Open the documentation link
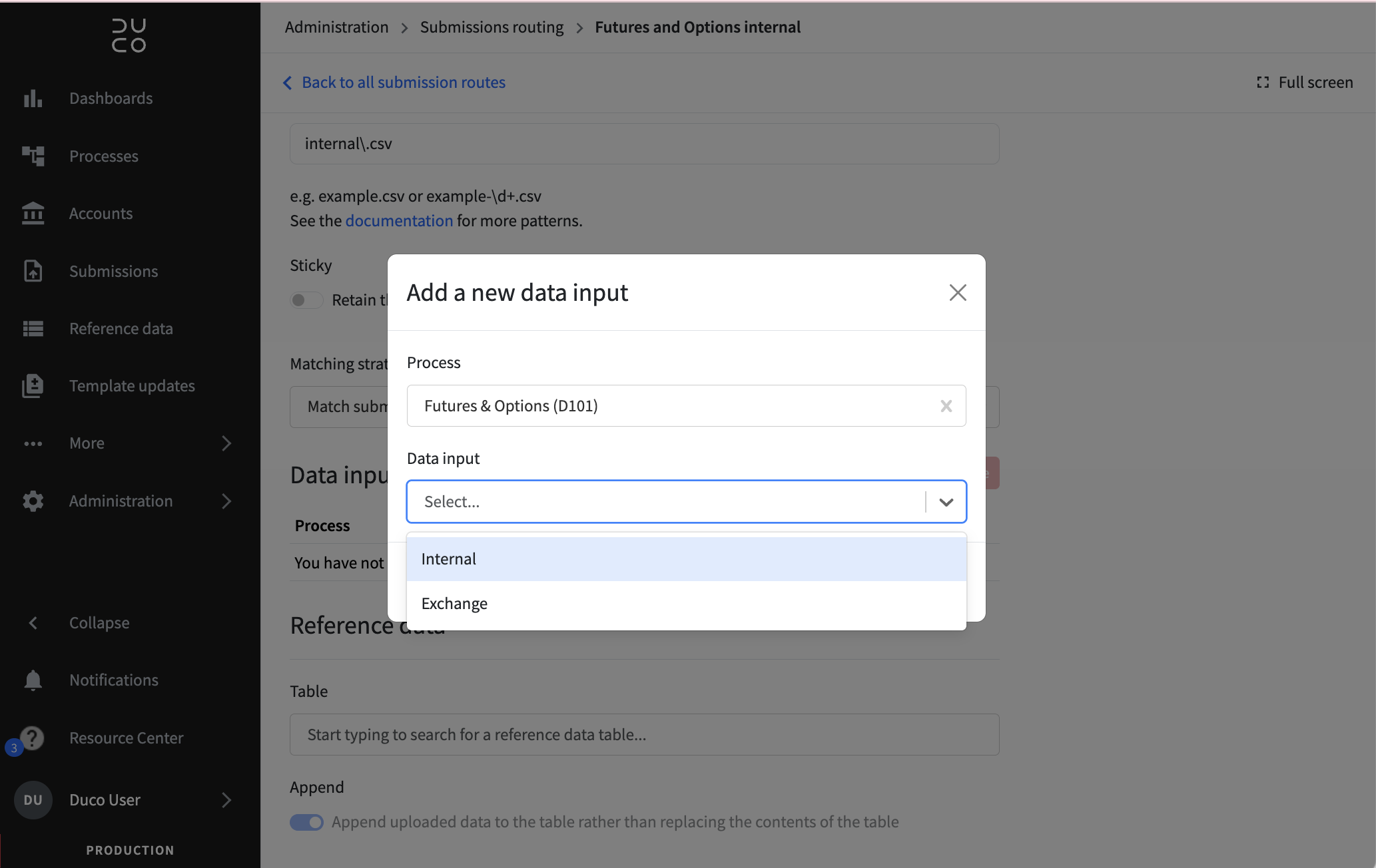Image resolution: width=1376 pixels, height=868 pixels. pos(399,221)
